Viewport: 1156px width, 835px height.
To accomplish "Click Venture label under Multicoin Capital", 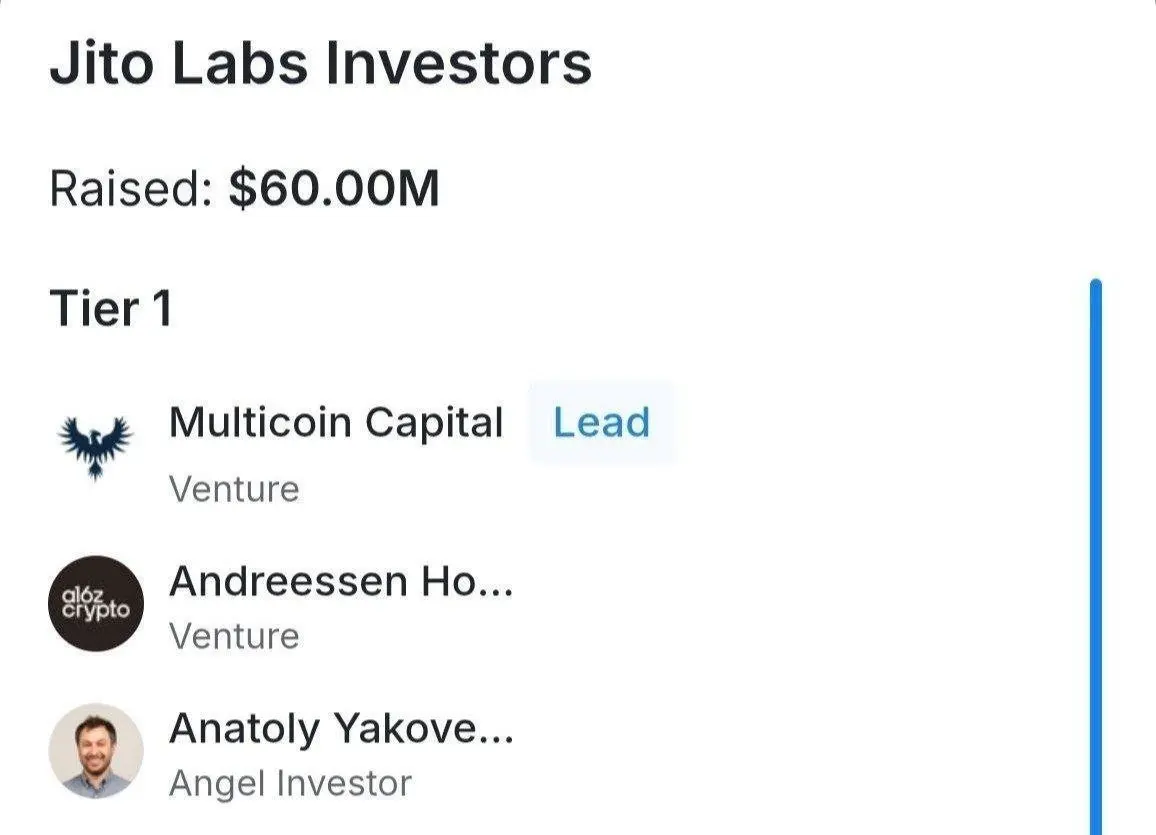I will tap(234, 489).
